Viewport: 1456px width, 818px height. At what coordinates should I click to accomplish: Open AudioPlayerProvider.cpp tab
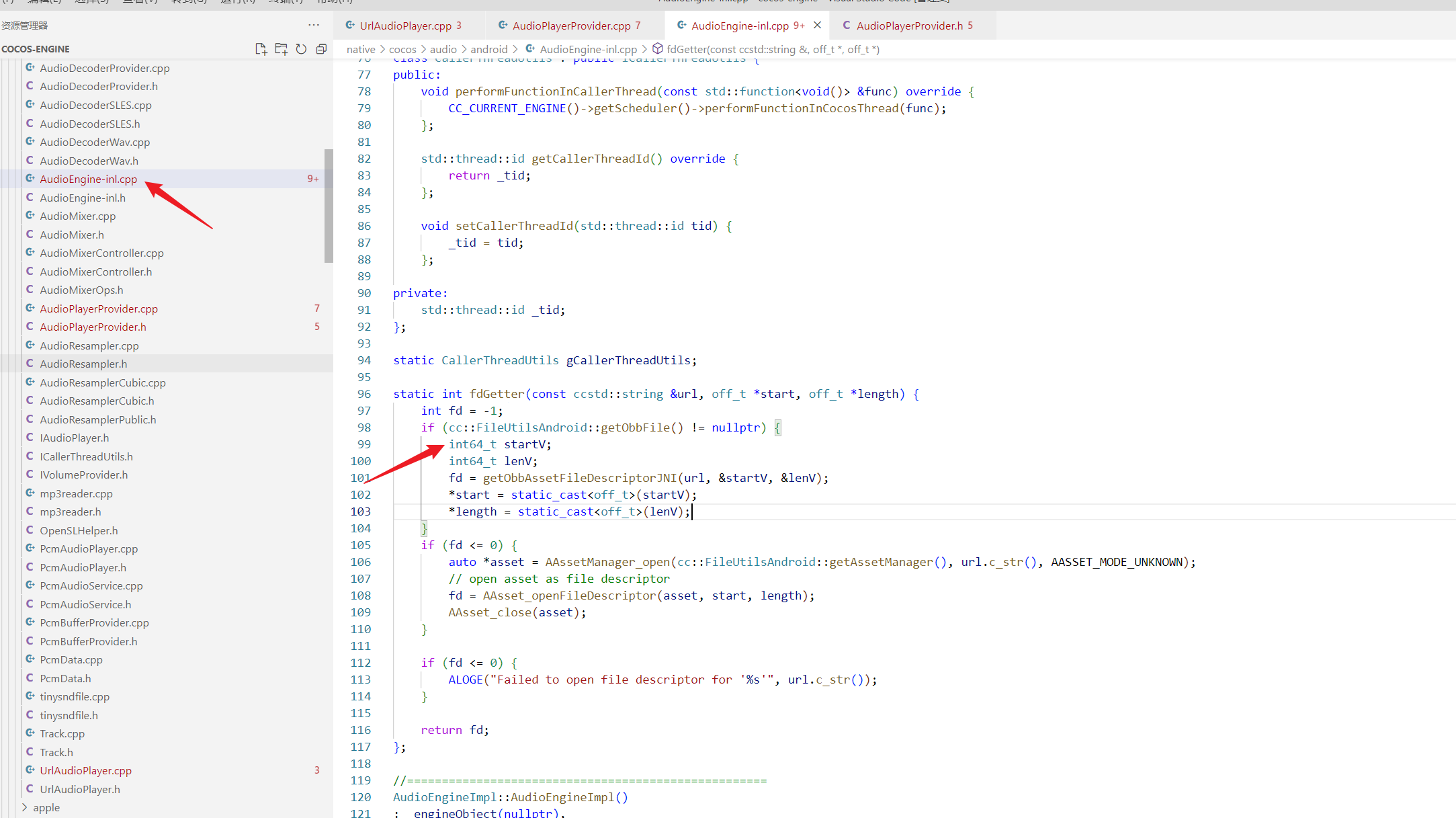[571, 26]
